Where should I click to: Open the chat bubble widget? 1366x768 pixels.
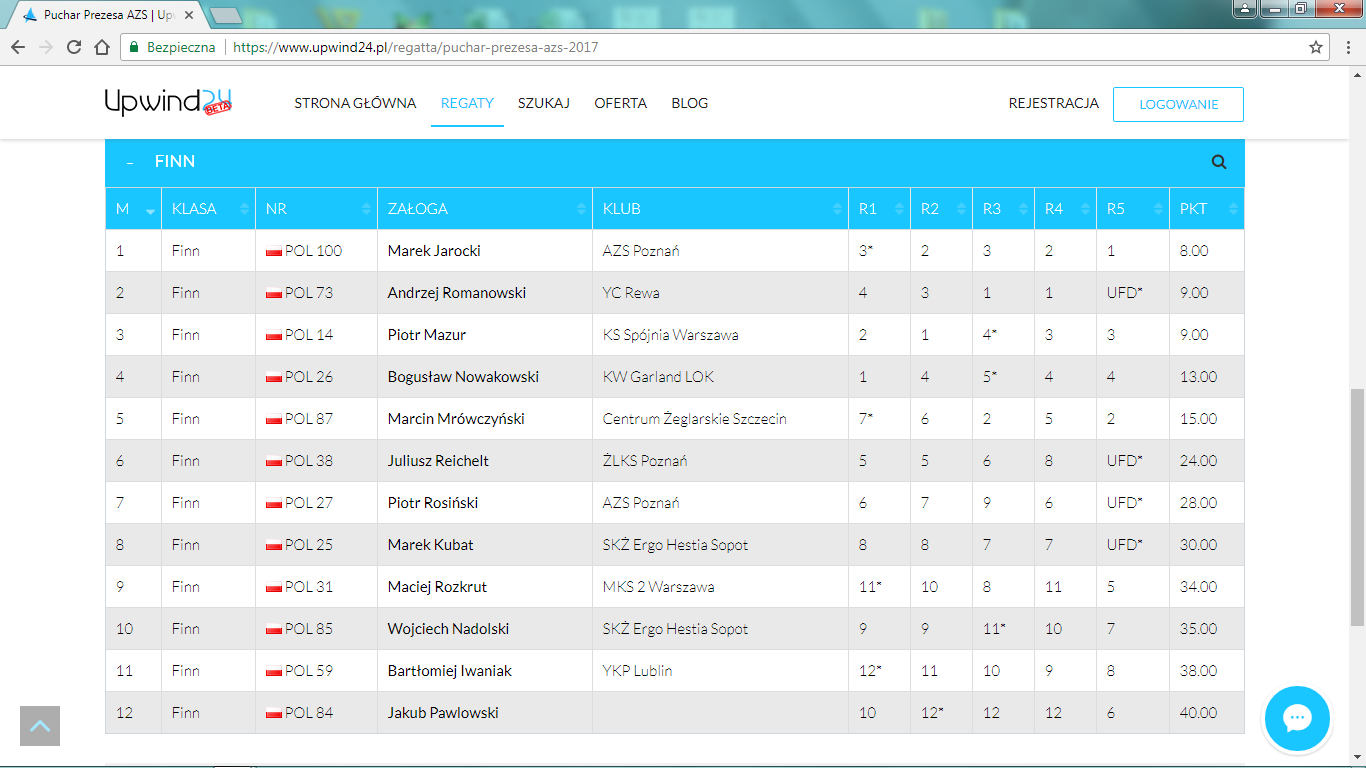[1297, 718]
